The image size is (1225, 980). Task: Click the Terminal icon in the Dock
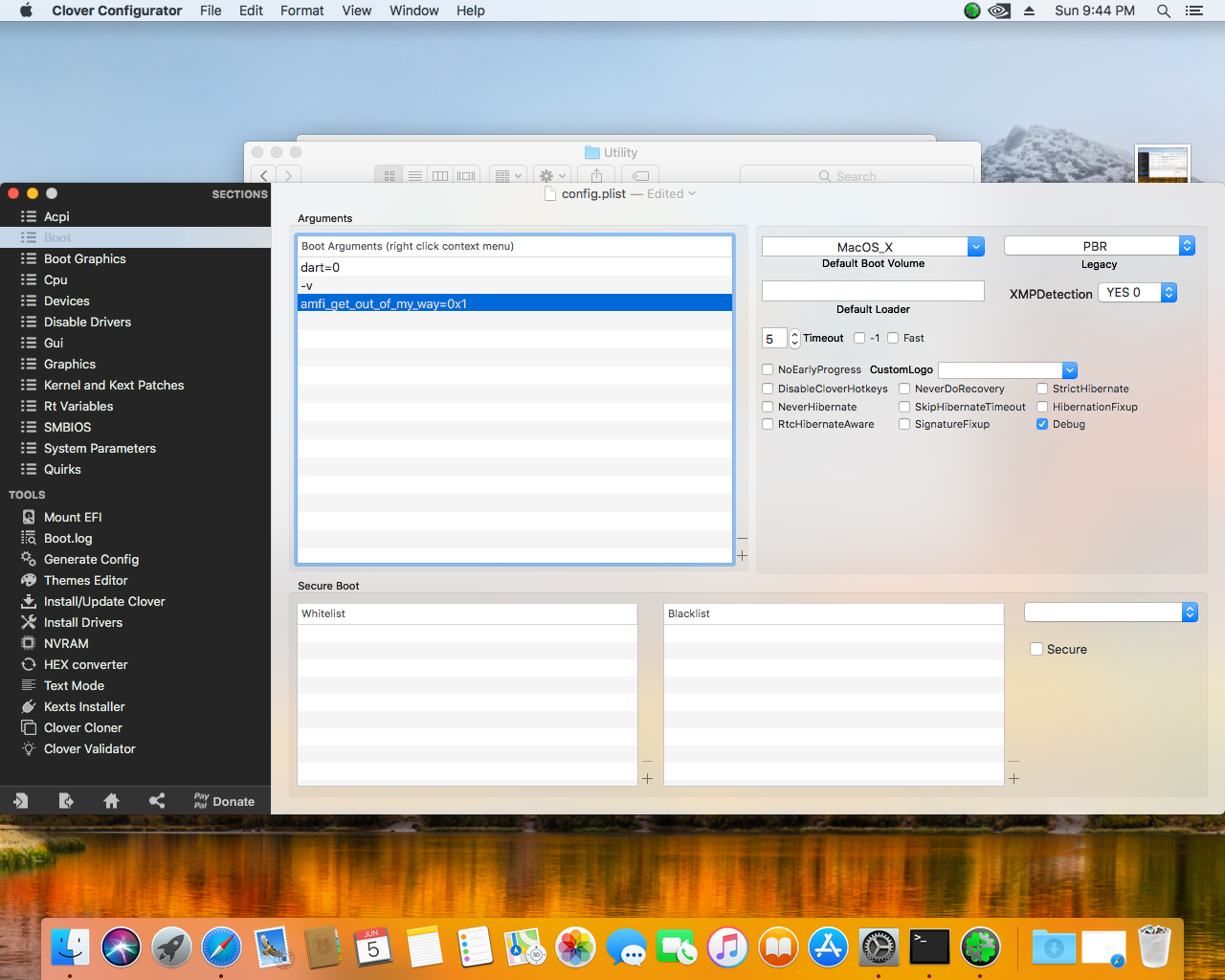(928, 947)
